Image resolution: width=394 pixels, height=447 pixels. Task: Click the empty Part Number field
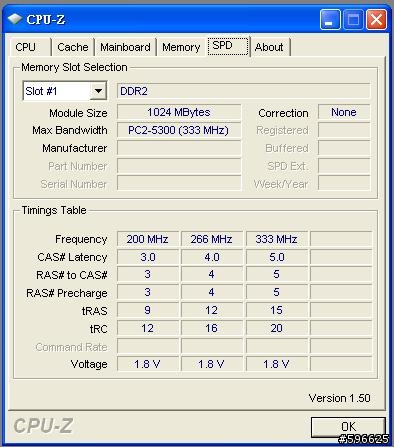click(x=179, y=166)
